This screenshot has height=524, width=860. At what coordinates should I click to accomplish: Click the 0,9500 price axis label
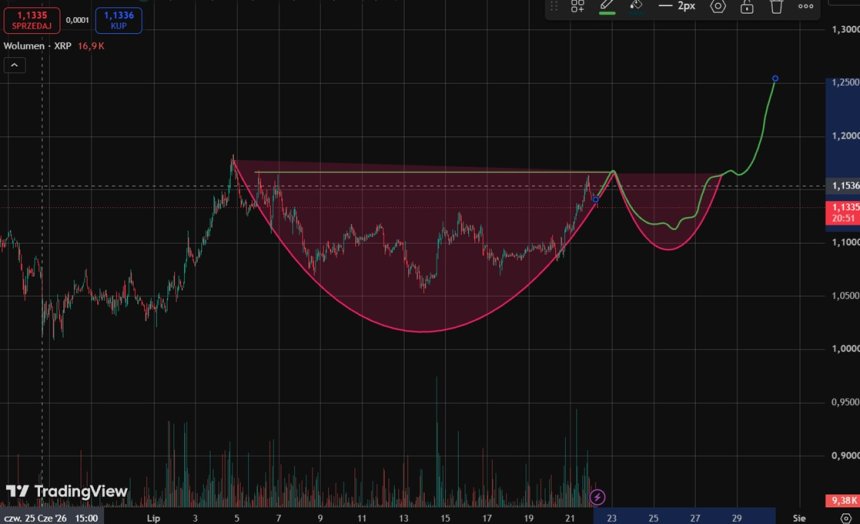[845, 402]
